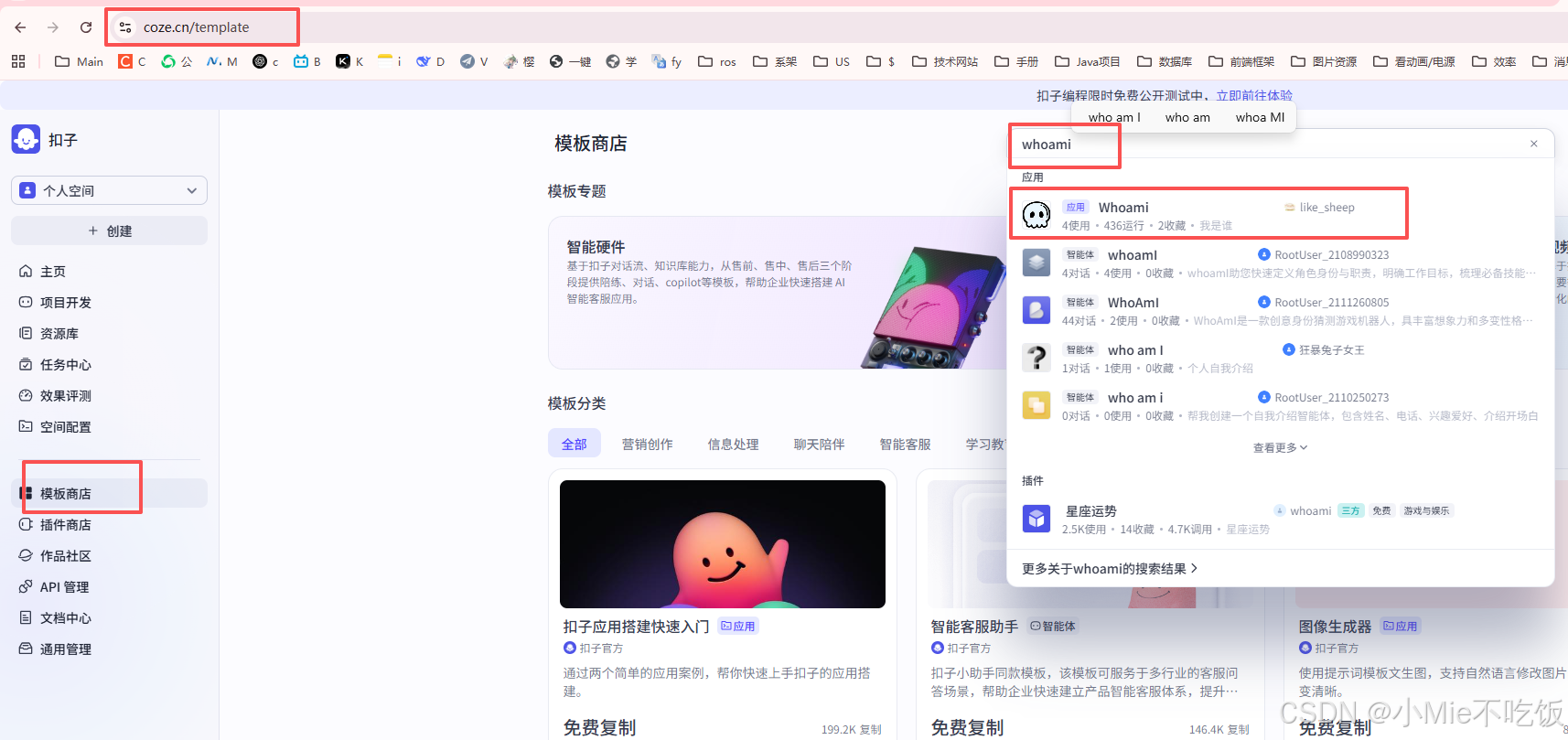The width and height of the screenshot is (1568, 740).
Task: Open 通用管理 in sidebar
Action: (x=109, y=649)
